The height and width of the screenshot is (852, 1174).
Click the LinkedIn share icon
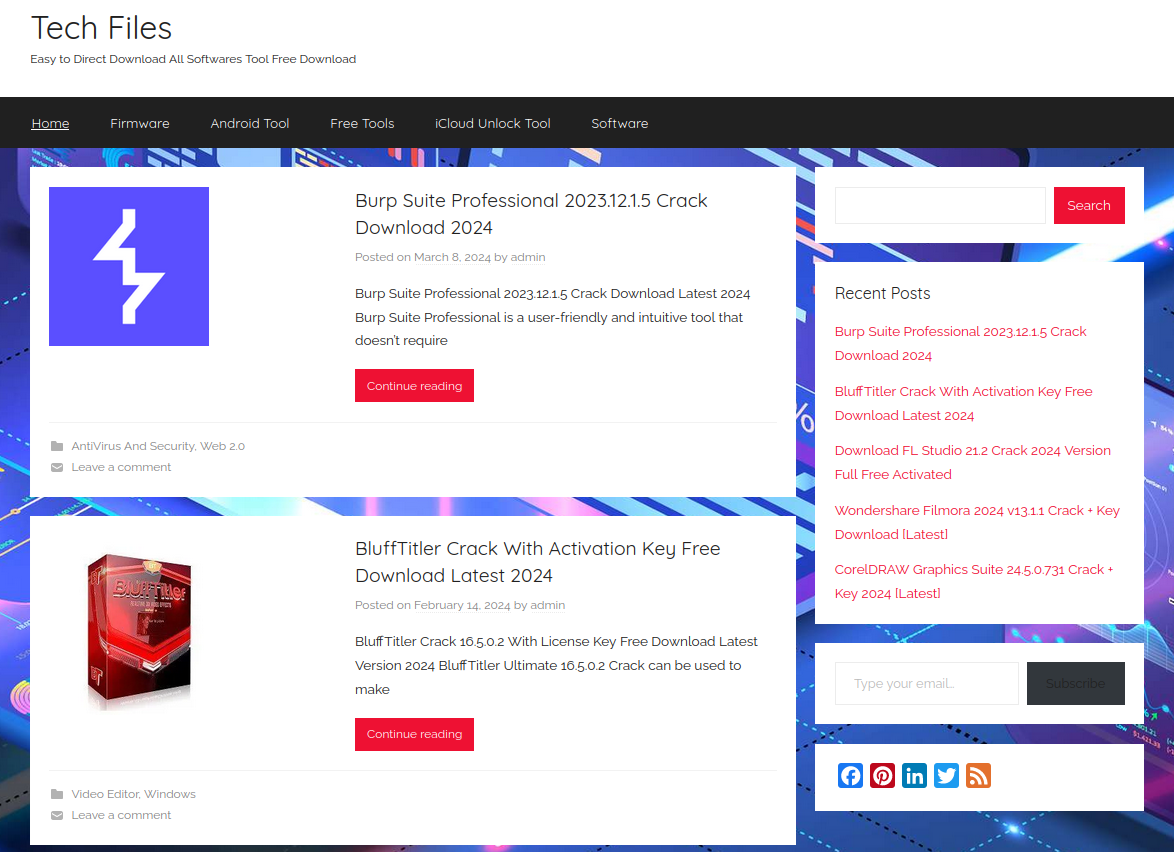coord(914,776)
